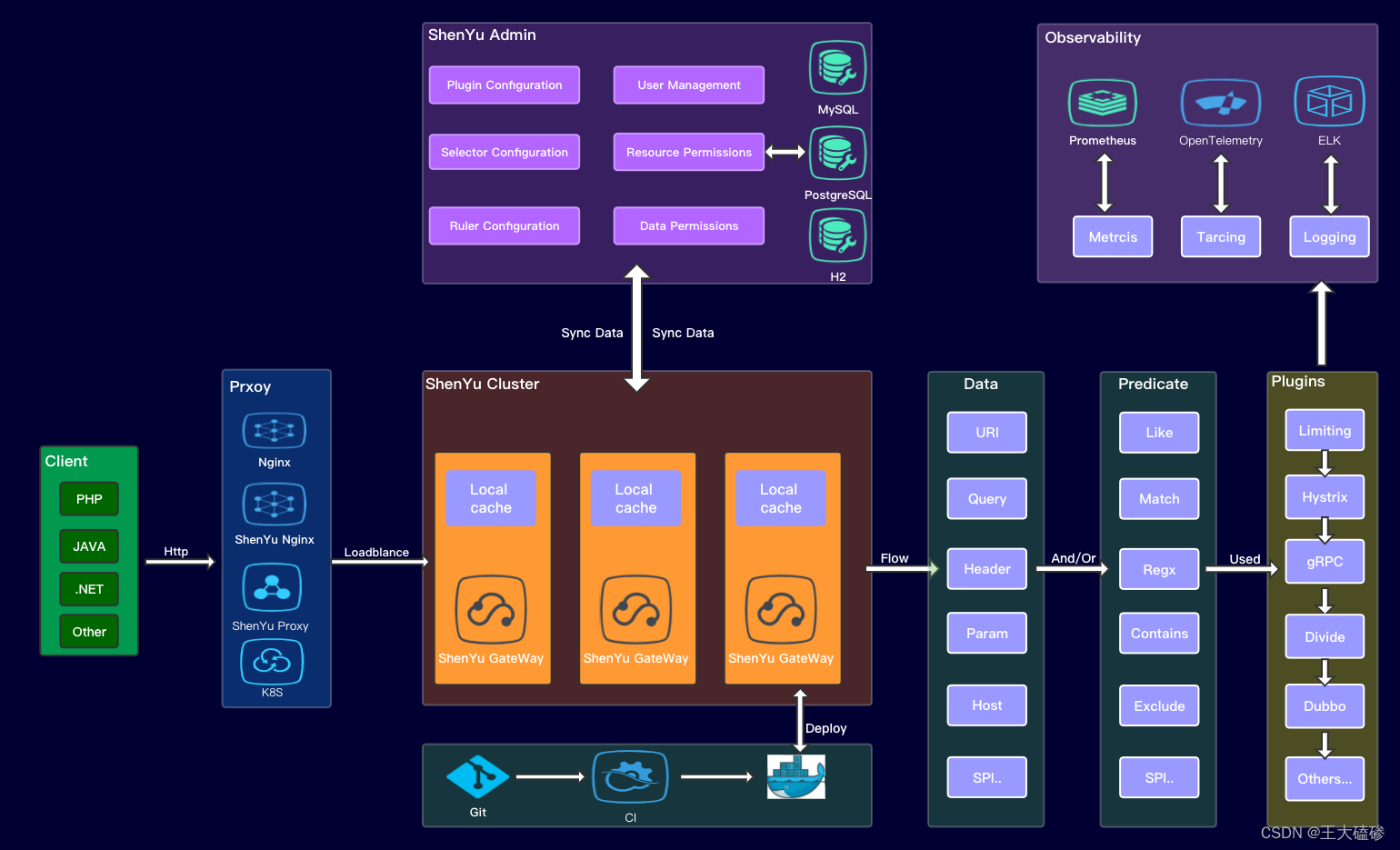The height and width of the screenshot is (850, 1400).
Task: Click the Hystrix plugin box
Action: pos(1325,496)
